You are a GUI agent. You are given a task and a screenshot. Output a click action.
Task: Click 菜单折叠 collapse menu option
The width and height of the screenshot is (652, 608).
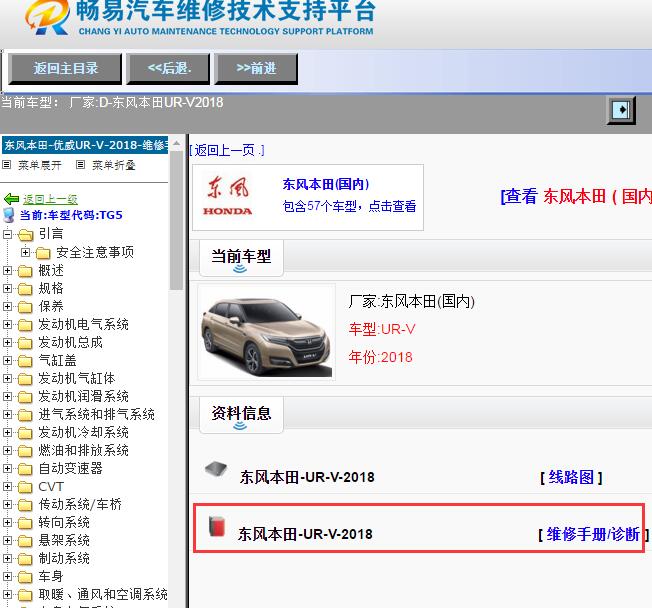114,166
